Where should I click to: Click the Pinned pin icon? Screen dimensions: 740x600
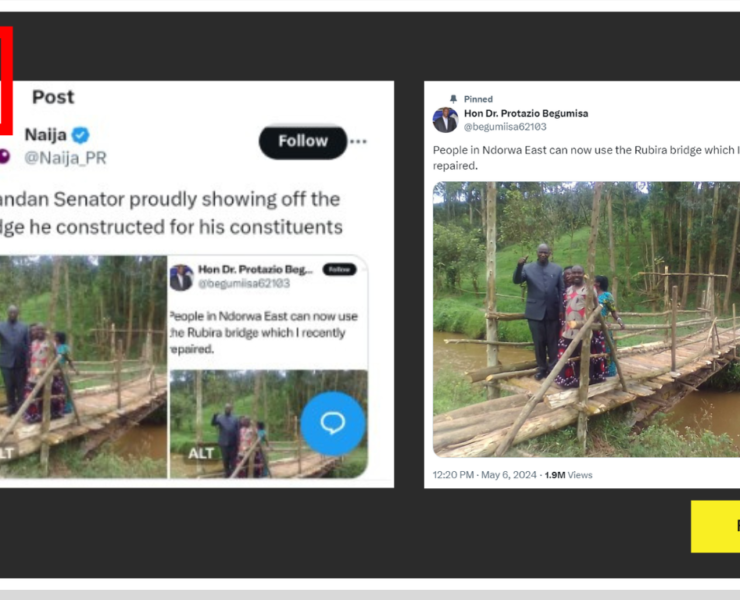tap(453, 100)
